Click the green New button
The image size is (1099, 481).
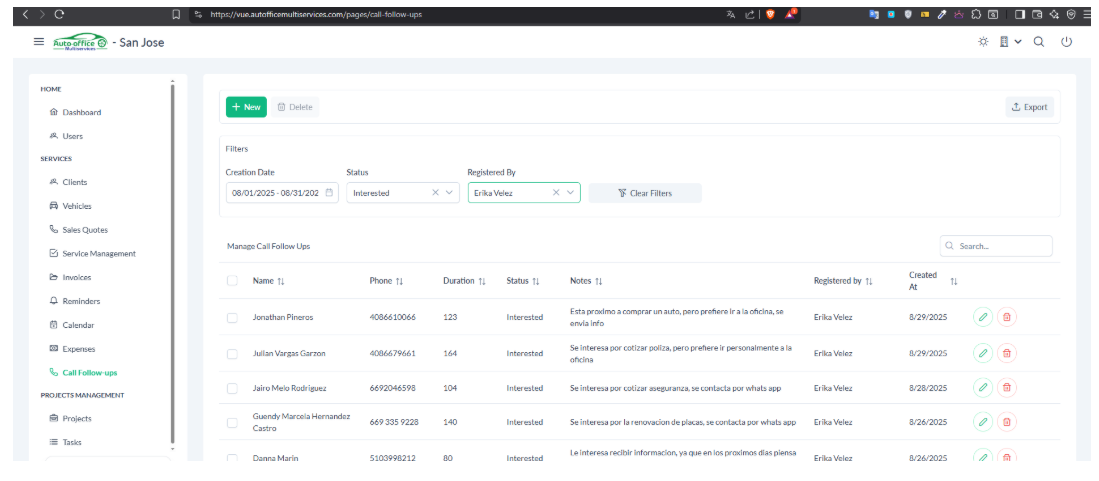246,107
